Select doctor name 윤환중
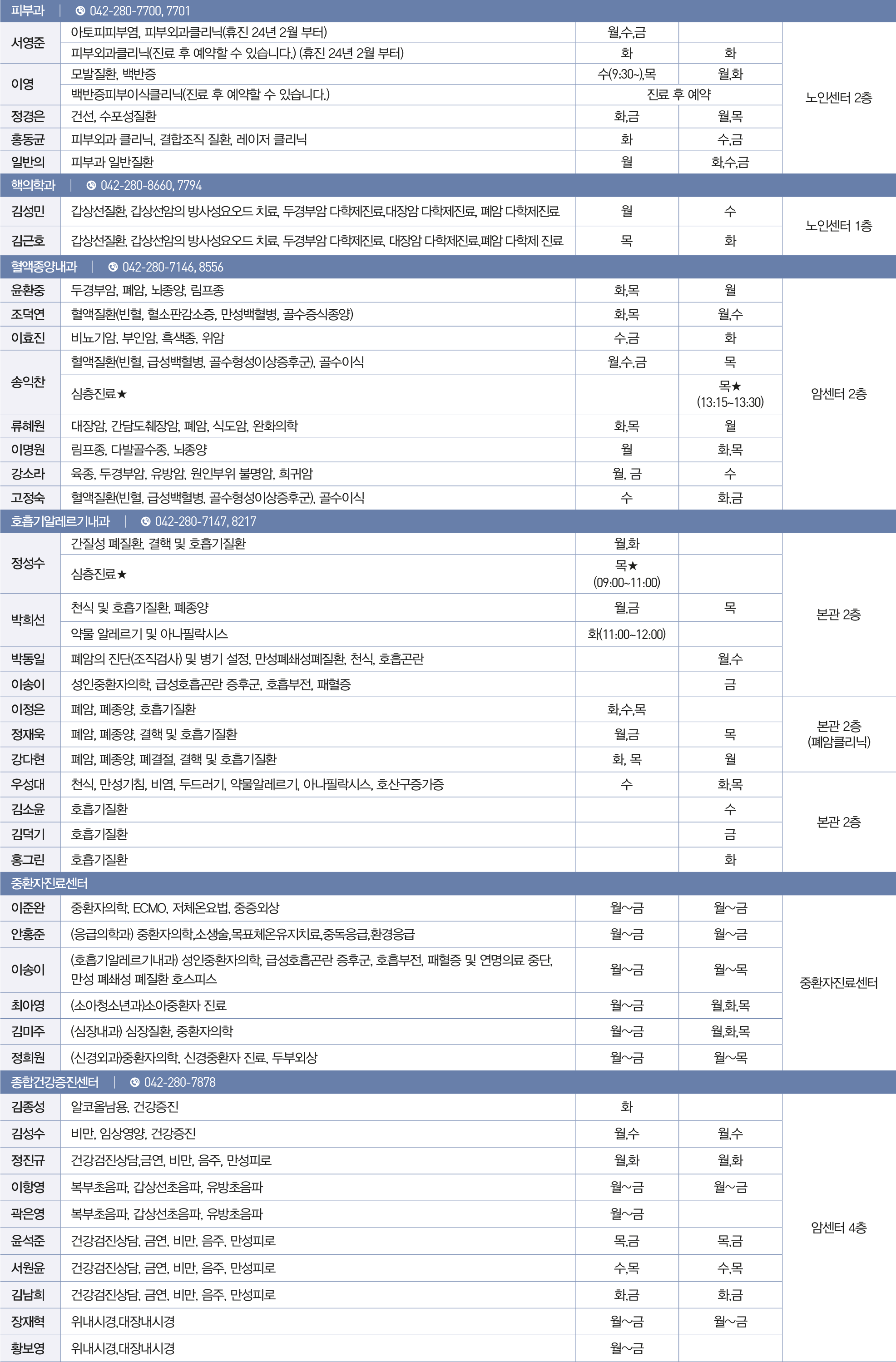This screenshot has height=1362, width=896. point(28,290)
